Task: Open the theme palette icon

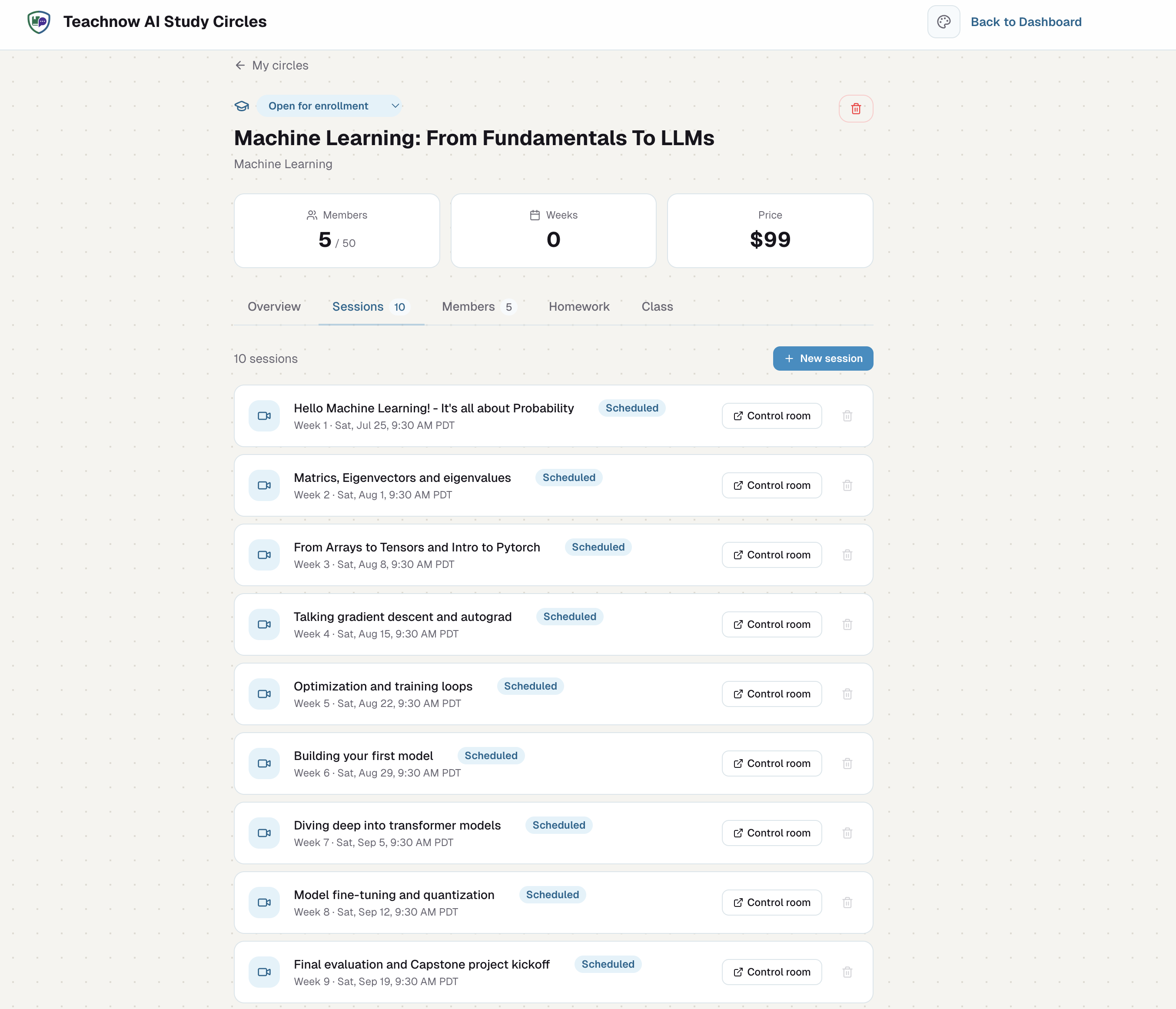Action: (943, 22)
